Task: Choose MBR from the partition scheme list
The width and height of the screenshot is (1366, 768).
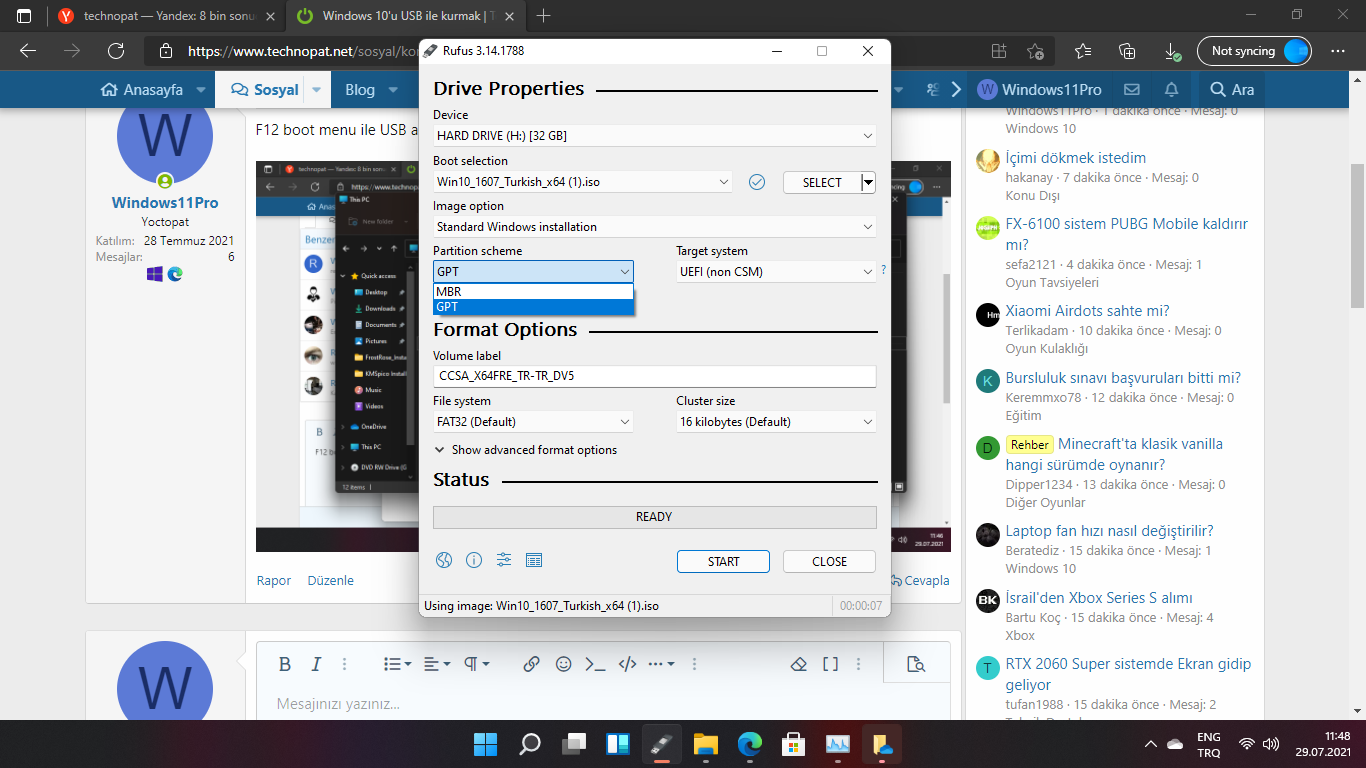Action: pos(533,292)
